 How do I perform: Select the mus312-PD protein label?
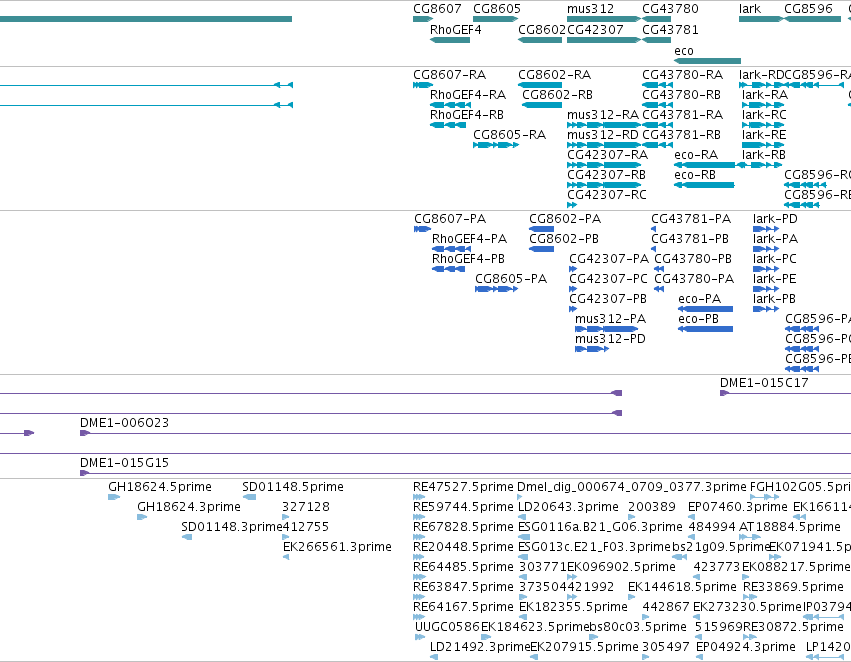611,339
